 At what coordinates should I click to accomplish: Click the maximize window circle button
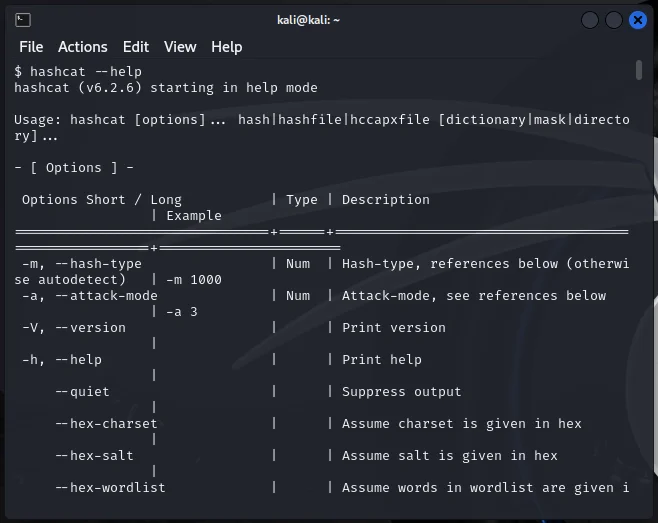point(614,20)
